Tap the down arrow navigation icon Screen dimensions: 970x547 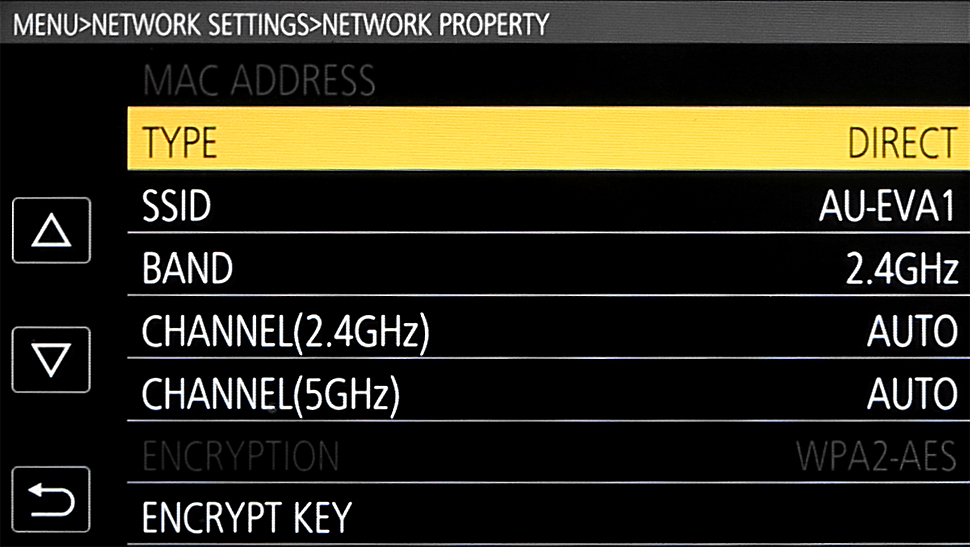(x=51, y=360)
